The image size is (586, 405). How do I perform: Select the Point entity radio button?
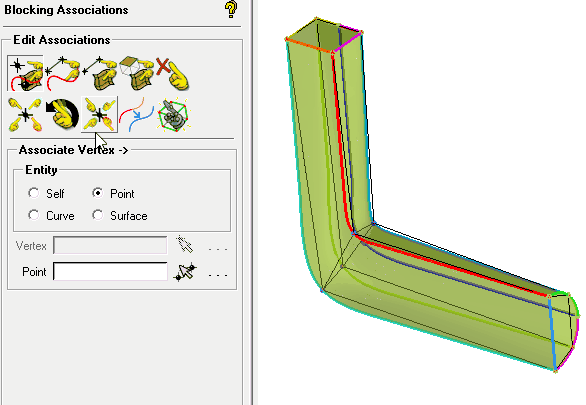pos(98,193)
